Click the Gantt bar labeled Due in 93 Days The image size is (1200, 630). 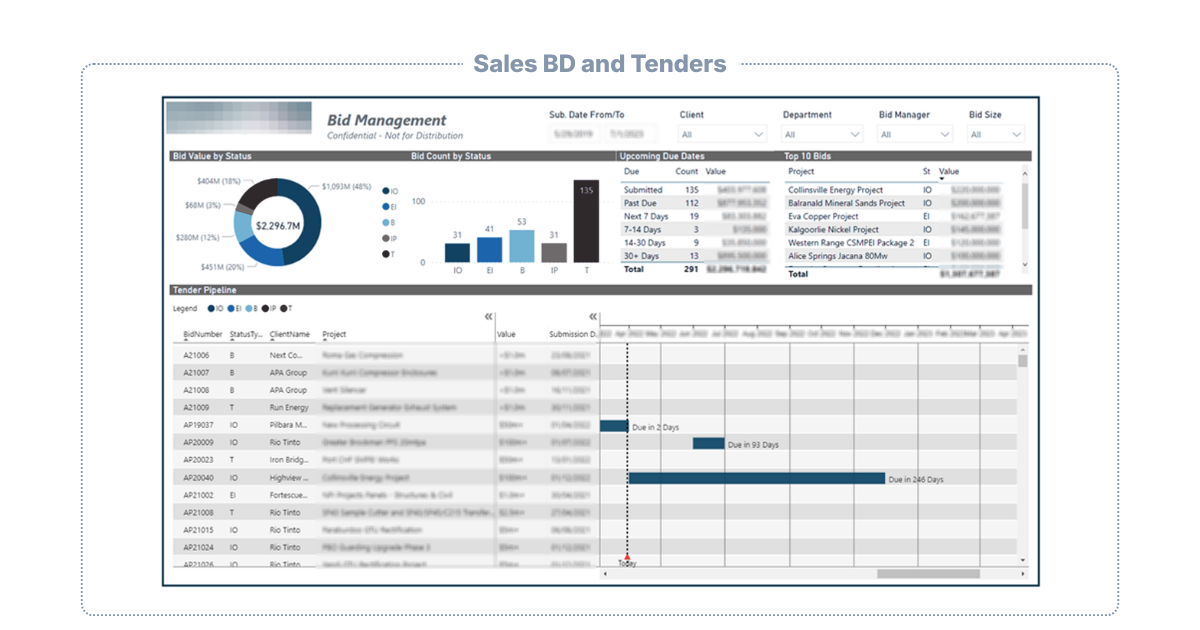pyautogui.click(x=708, y=443)
